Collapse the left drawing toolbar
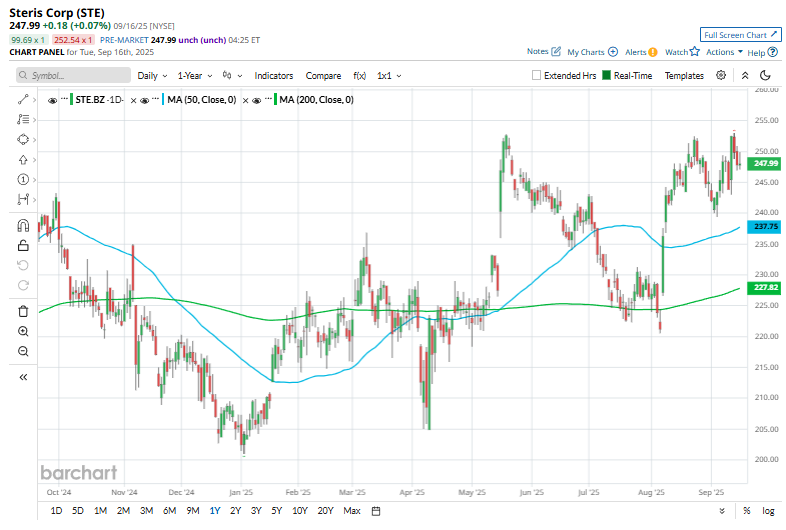The width and height of the screenshot is (786, 530). (x=23, y=377)
